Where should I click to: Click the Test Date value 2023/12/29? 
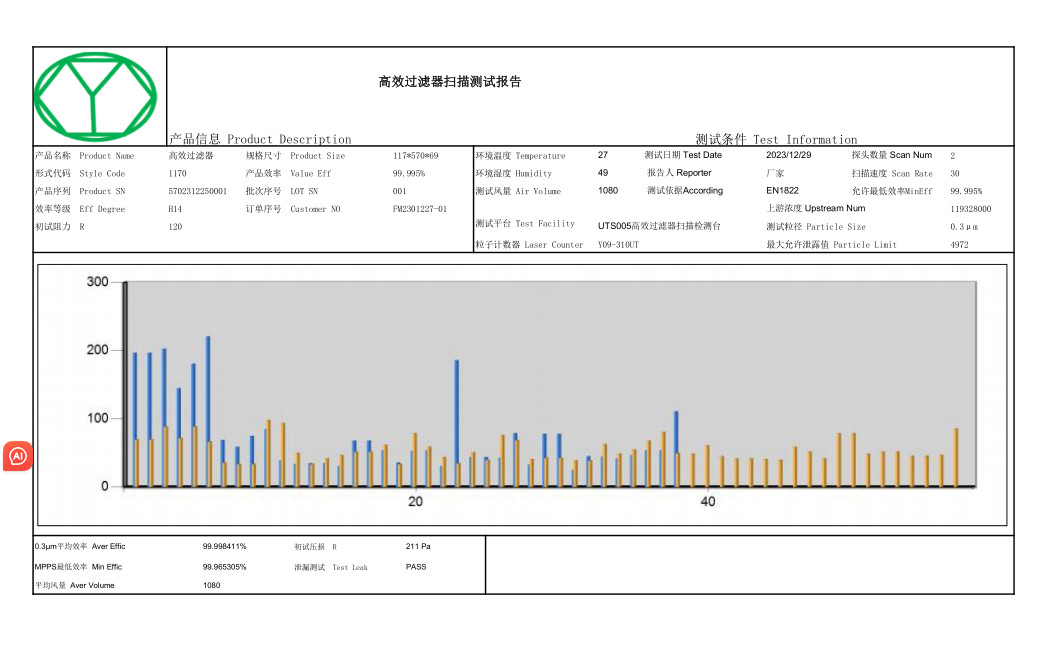click(x=789, y=155)
